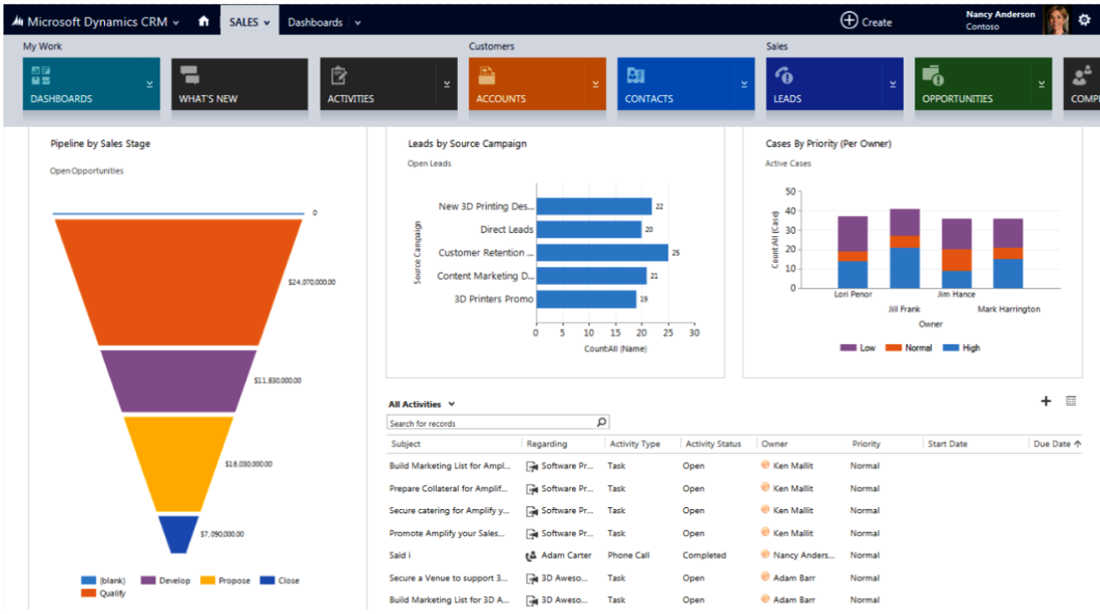Add new activity with plus icon

coord(1046,401)
